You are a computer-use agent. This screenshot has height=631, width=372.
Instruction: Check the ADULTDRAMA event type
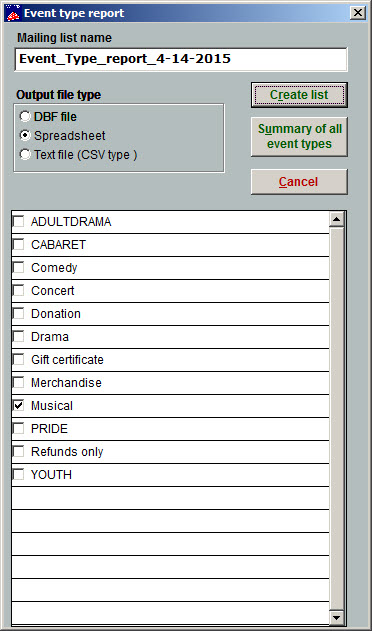(19, 221)
